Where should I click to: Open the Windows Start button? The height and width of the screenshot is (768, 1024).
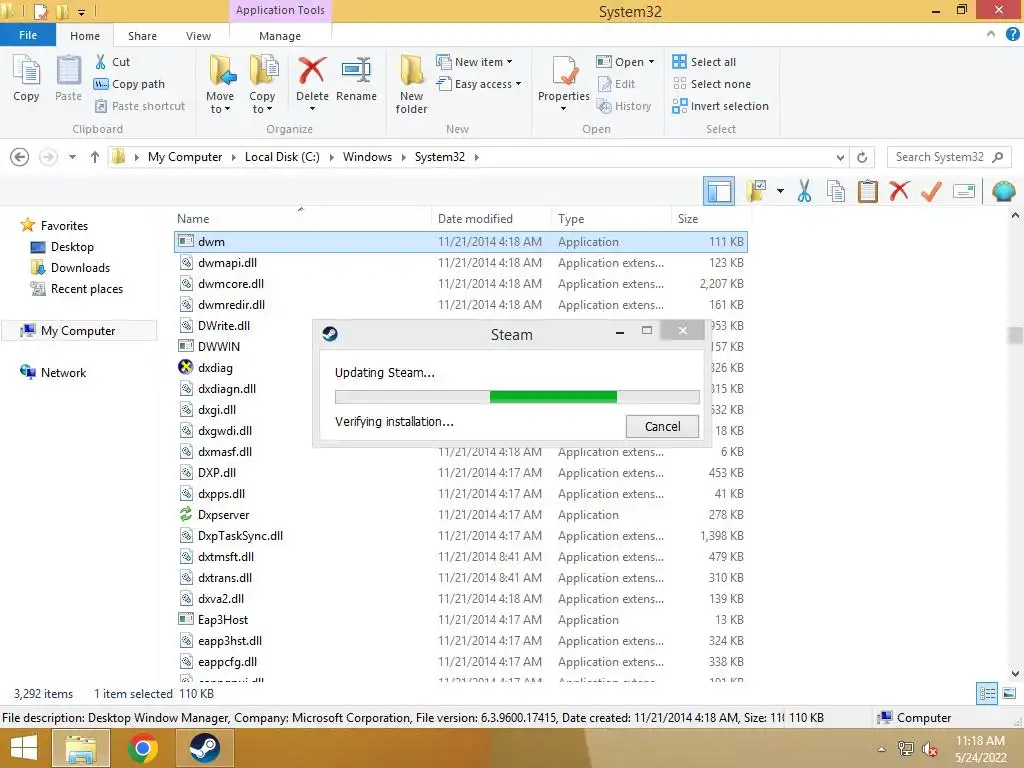24,748
